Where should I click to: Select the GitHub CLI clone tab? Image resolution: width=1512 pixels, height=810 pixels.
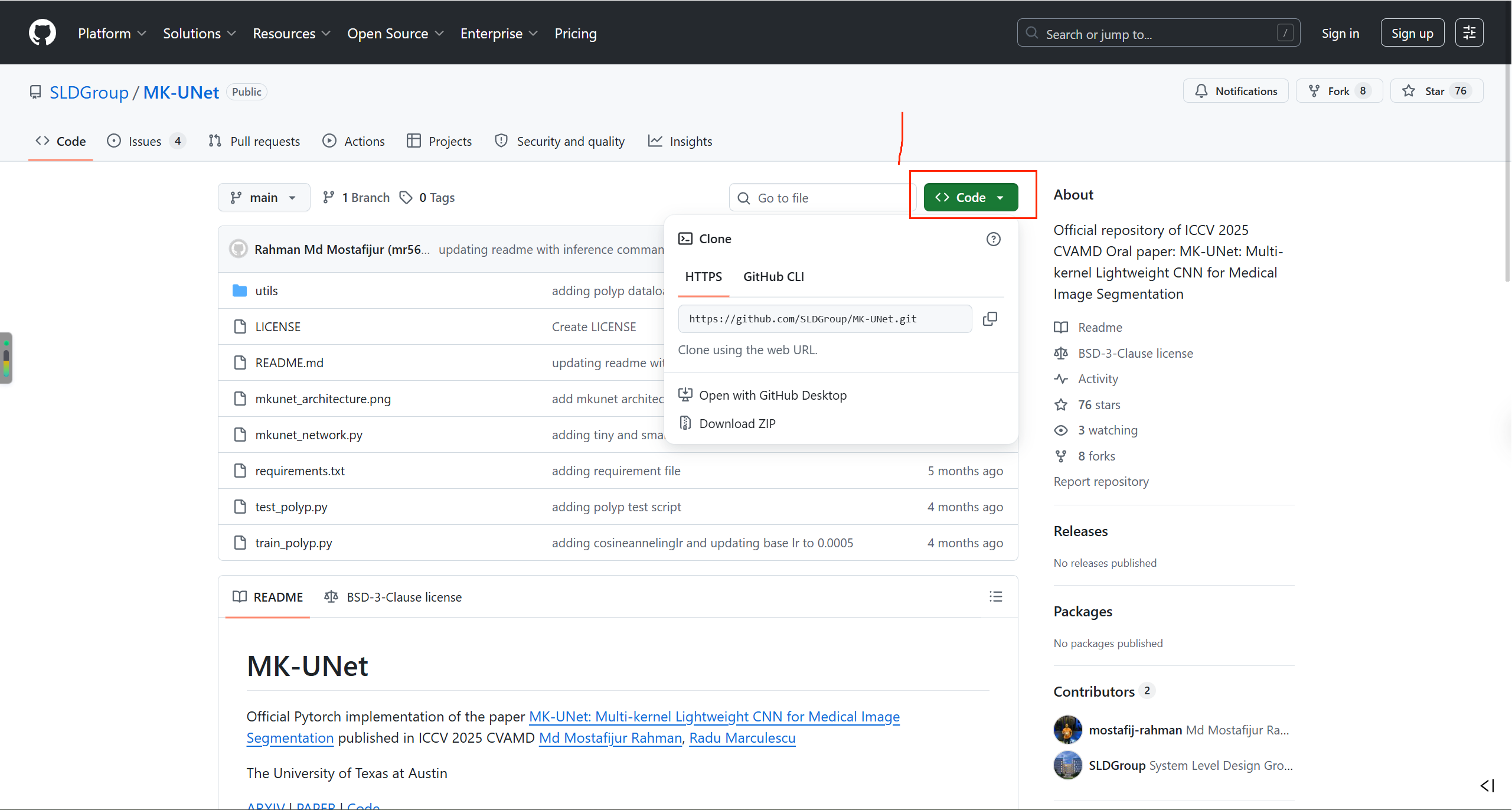click(773, 276)
